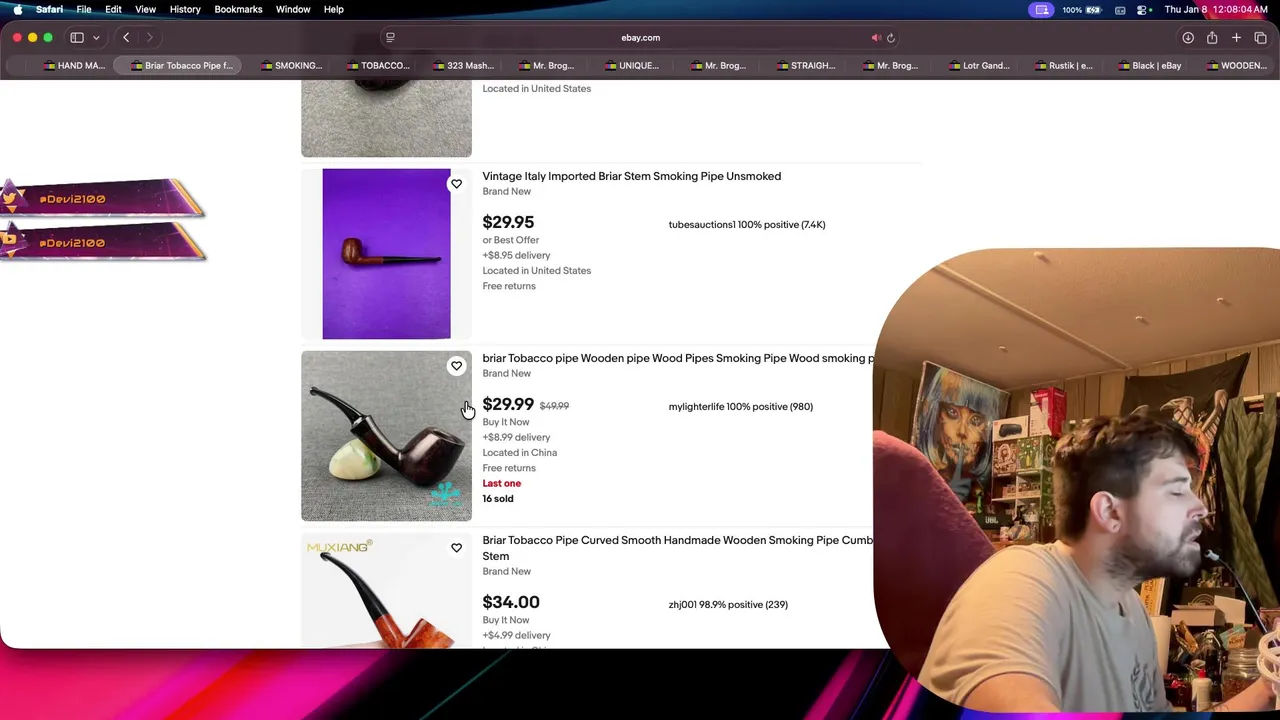1280x720 pixels.
Task: Open the dark bent pipe thumbnail
Action: coord(386,436)
